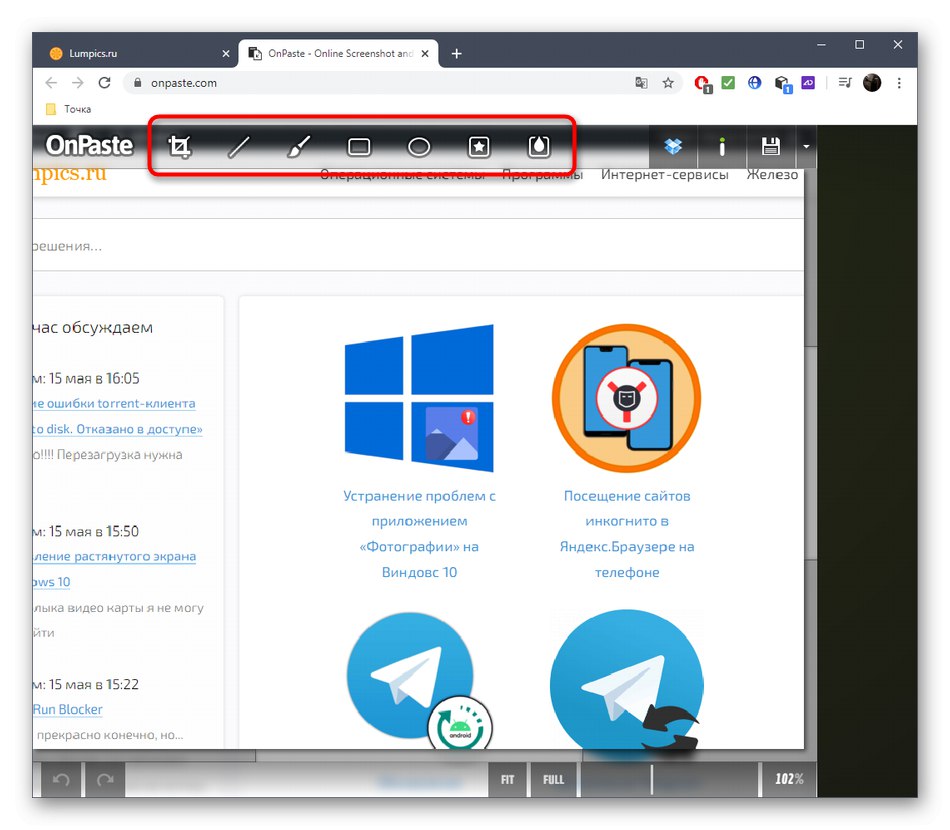Select the Crop tool
The width and height of the screenshot is (950, 830).
pos(179,146)
